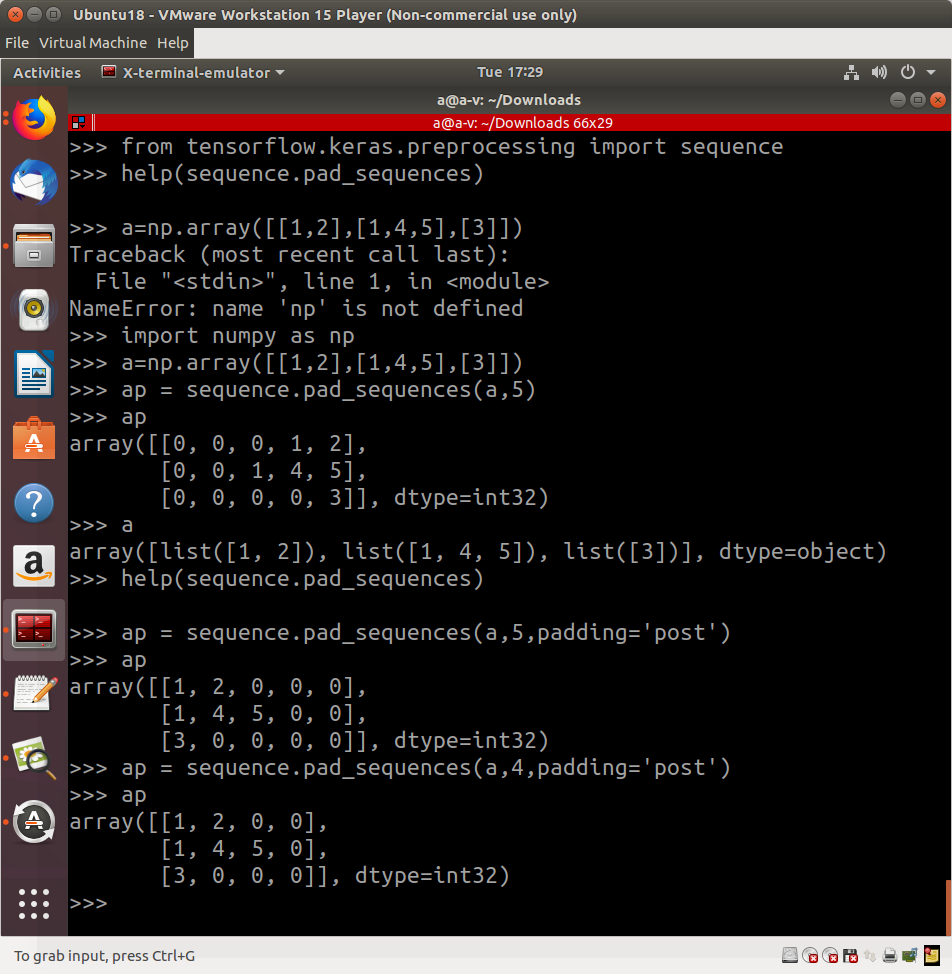Click the floppy drive status icon
The height and width of the screenshot is (974, 952).
pos(850,955)
